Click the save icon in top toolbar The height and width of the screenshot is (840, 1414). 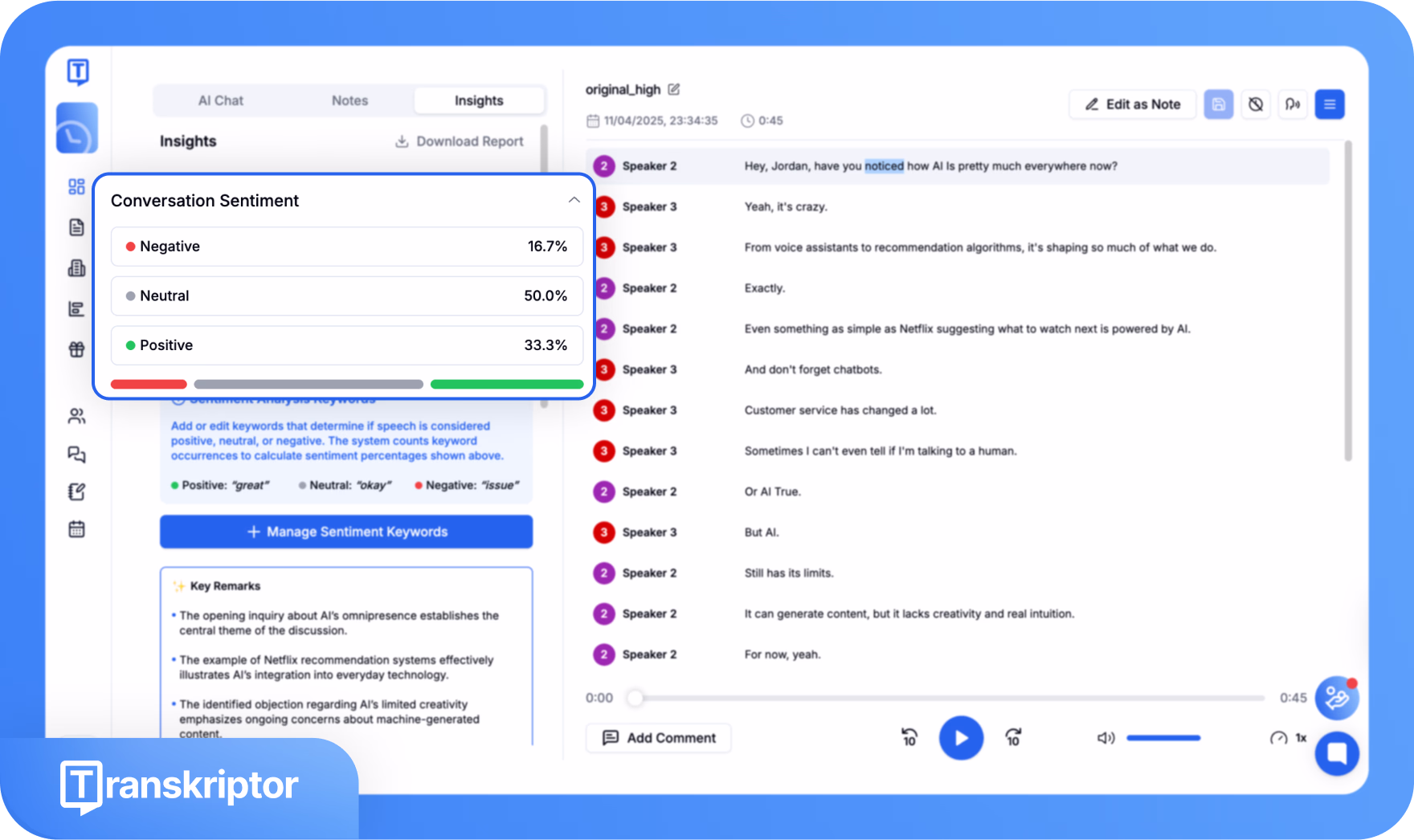click(1218, 104)
